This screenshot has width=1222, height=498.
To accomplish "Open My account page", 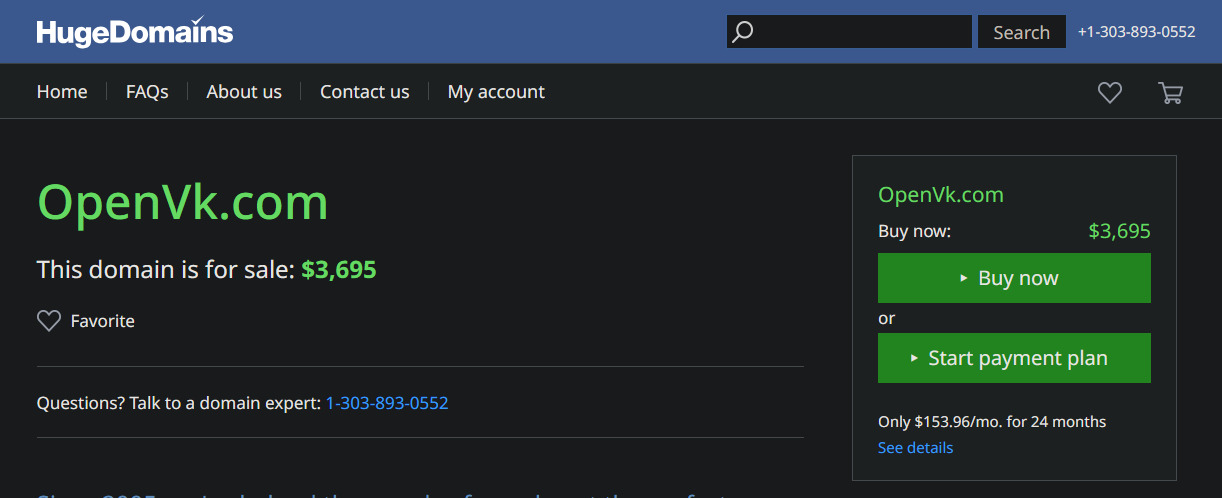I will click(x=496, y=92).
